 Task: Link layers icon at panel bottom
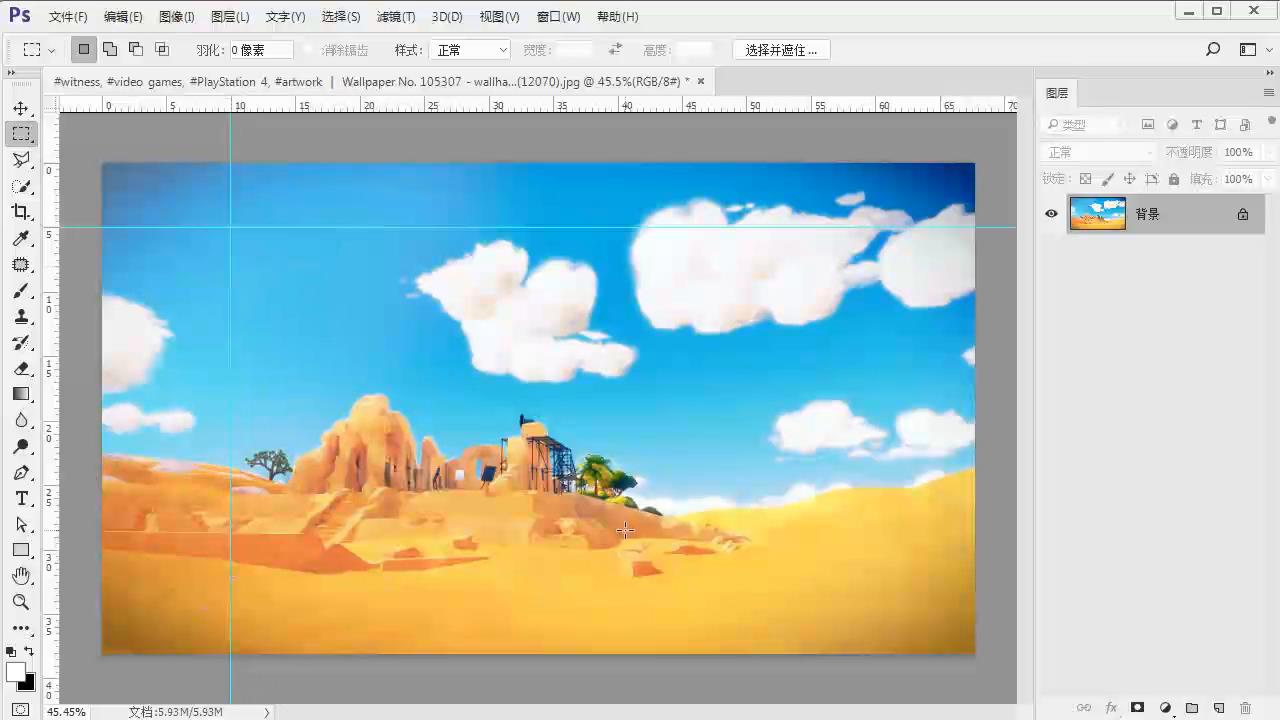click(x=1084, y=708)
